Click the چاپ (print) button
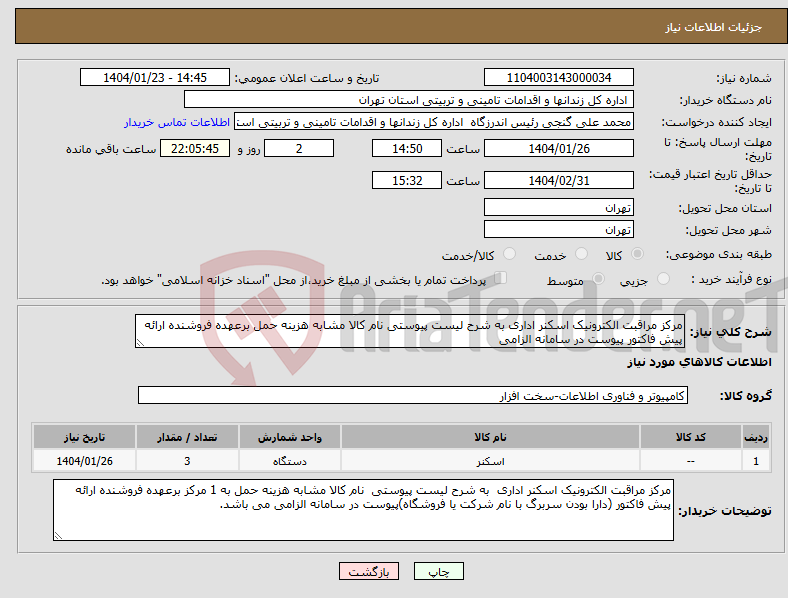This screenshot has height=598, width=788. (438, 571)
